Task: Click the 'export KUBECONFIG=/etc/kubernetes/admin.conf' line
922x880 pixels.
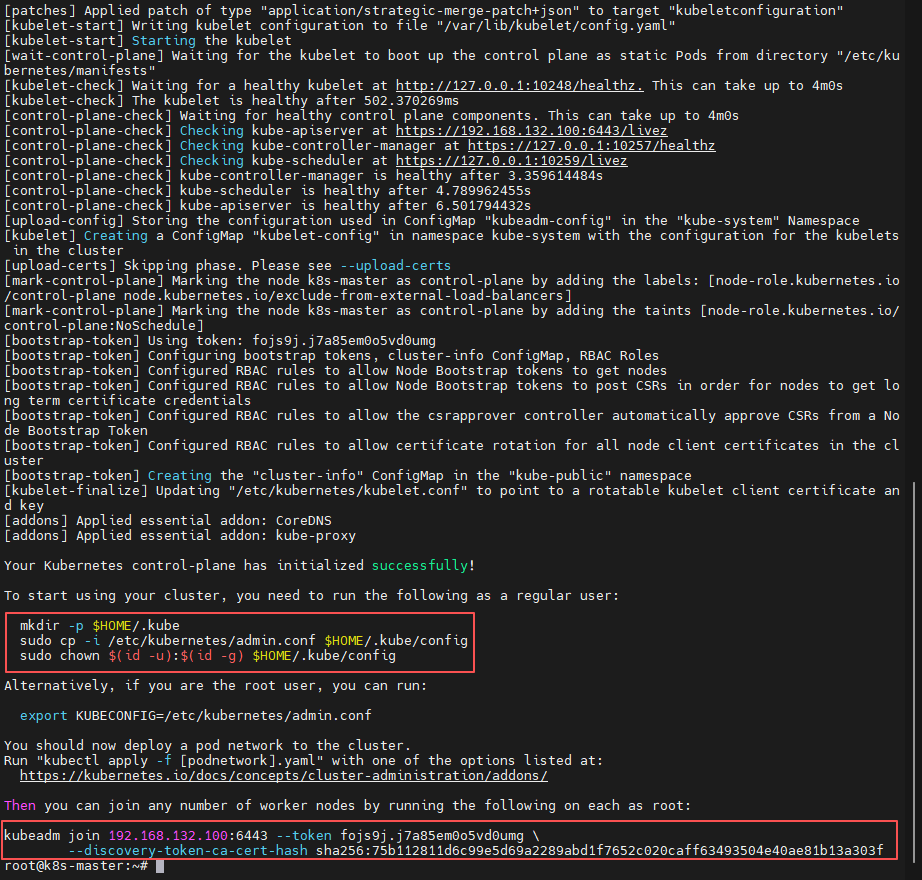Action: pos(196,715)
